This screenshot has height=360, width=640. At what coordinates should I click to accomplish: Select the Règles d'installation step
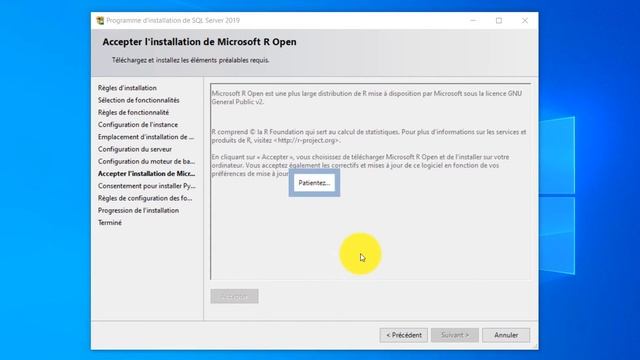coord(127,88)
